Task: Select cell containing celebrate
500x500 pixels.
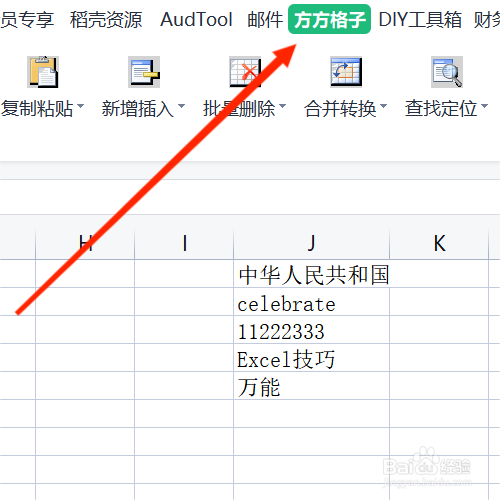Action: [312, 302]
